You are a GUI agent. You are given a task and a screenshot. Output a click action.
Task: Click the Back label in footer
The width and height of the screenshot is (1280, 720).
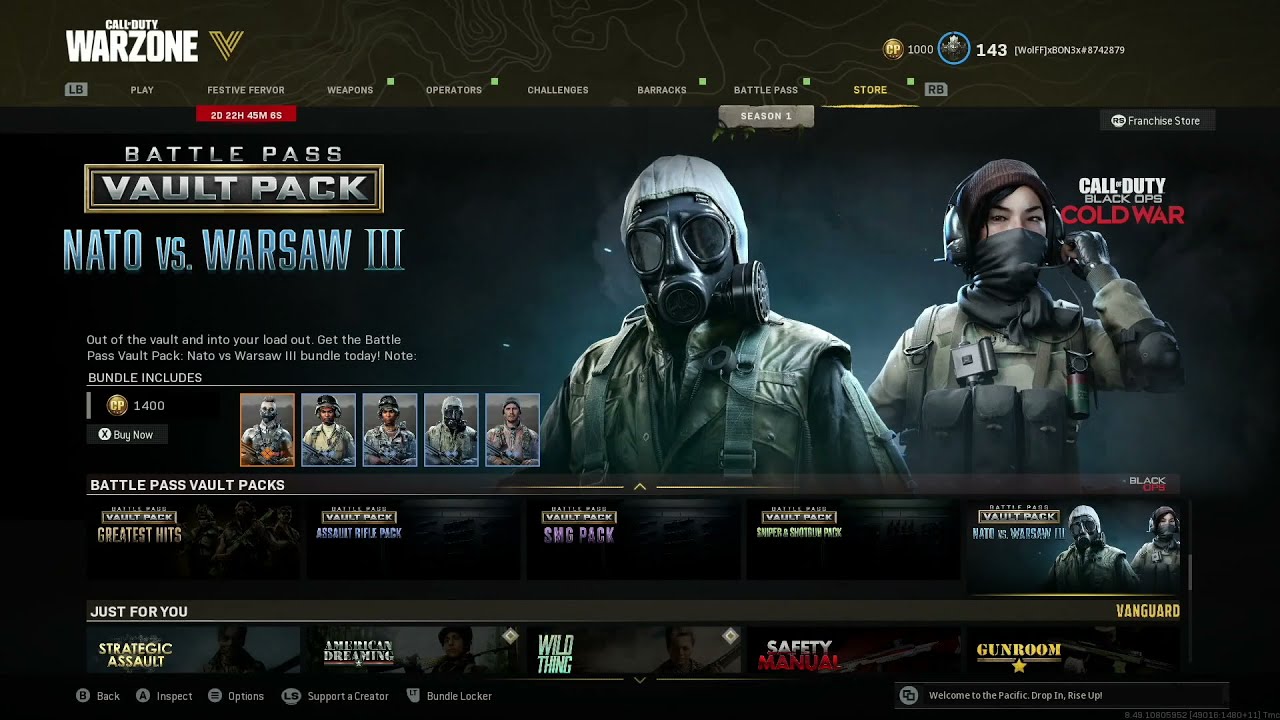[108, 696]
